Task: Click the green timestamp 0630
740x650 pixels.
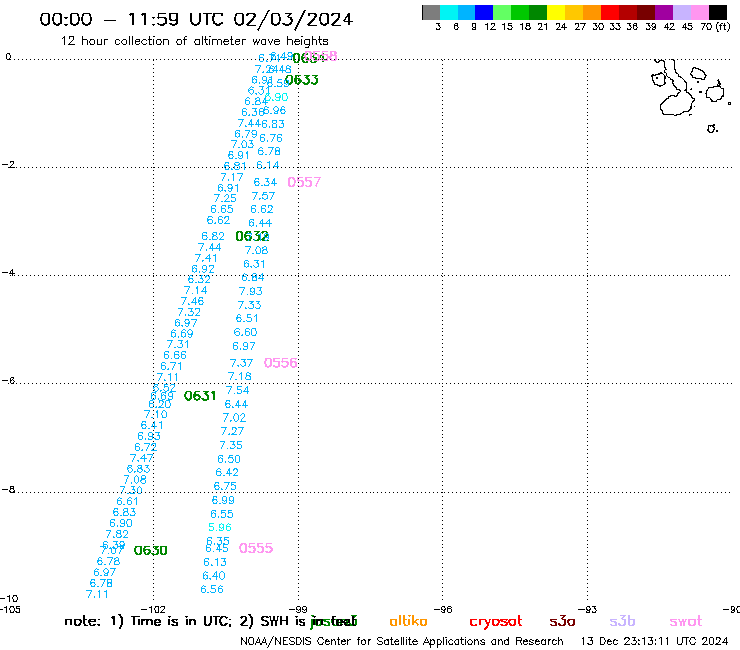Action: [x=151, y=550]
